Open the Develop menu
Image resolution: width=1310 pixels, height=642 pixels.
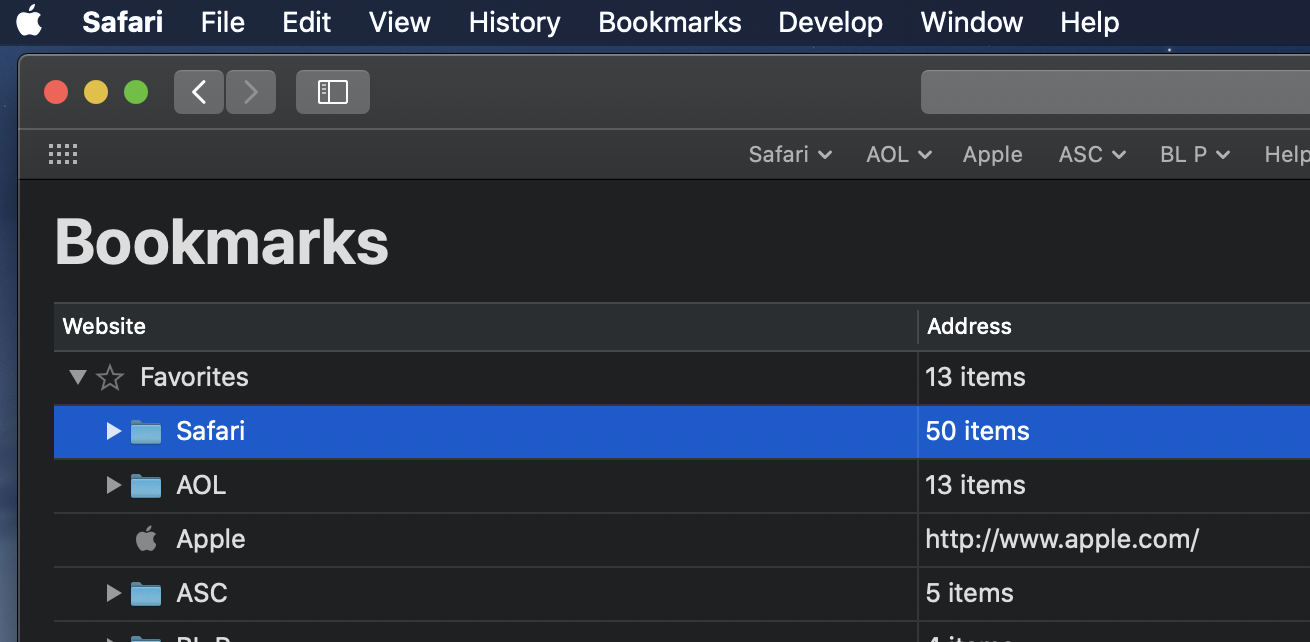pyautogui.click(x=830, y=22)
